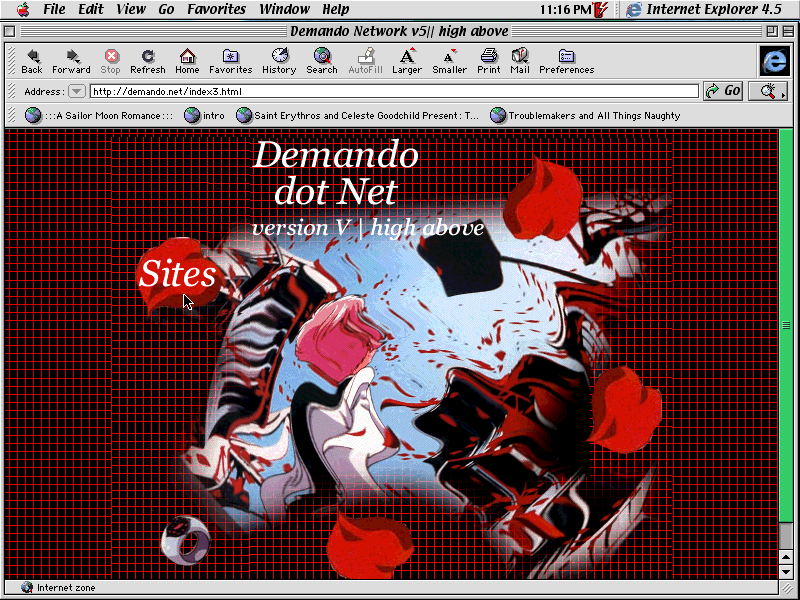
Task: Print the page using Print icon
Action: tap(489, 58)
